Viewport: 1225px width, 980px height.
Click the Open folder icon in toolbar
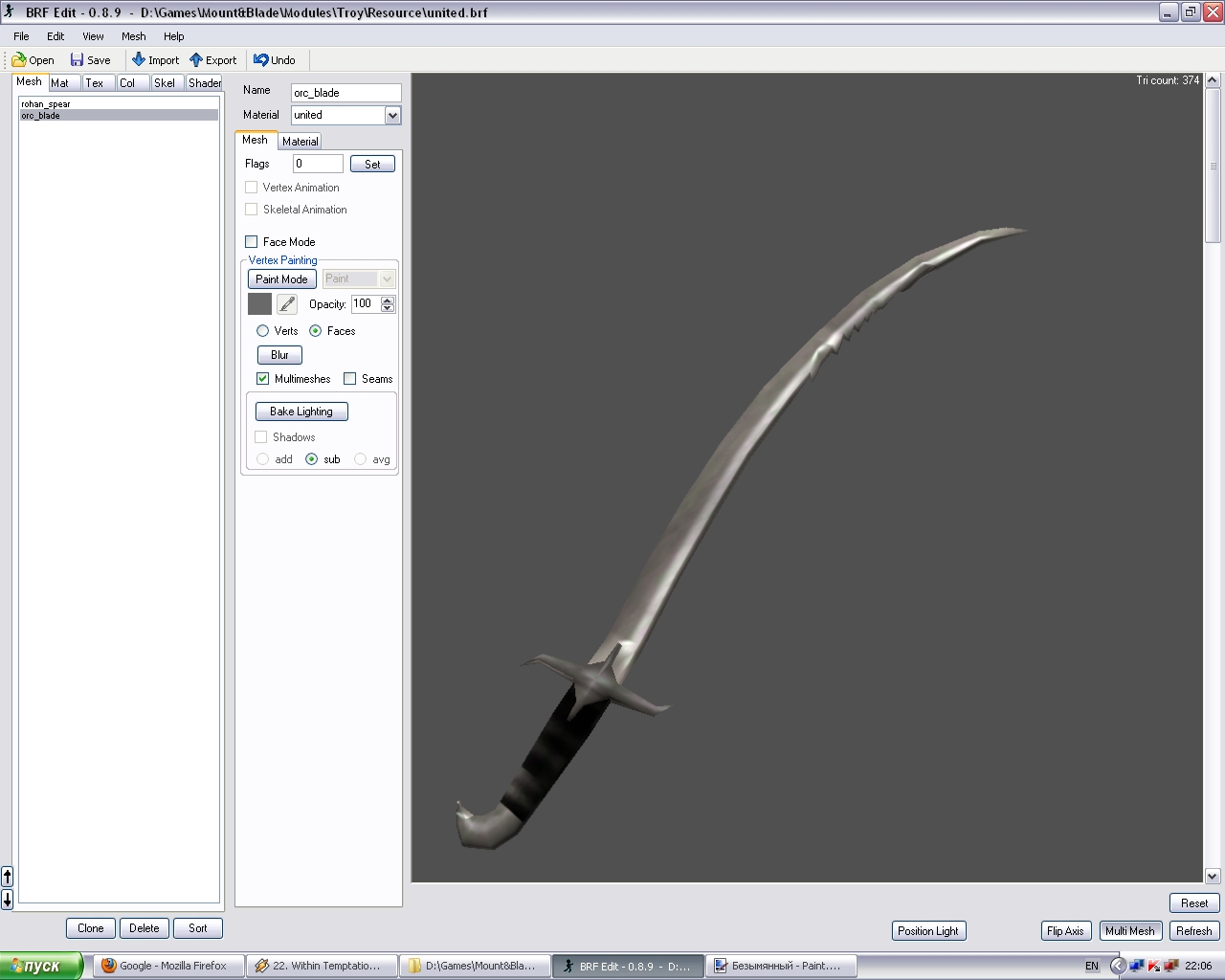click(19, 59)
